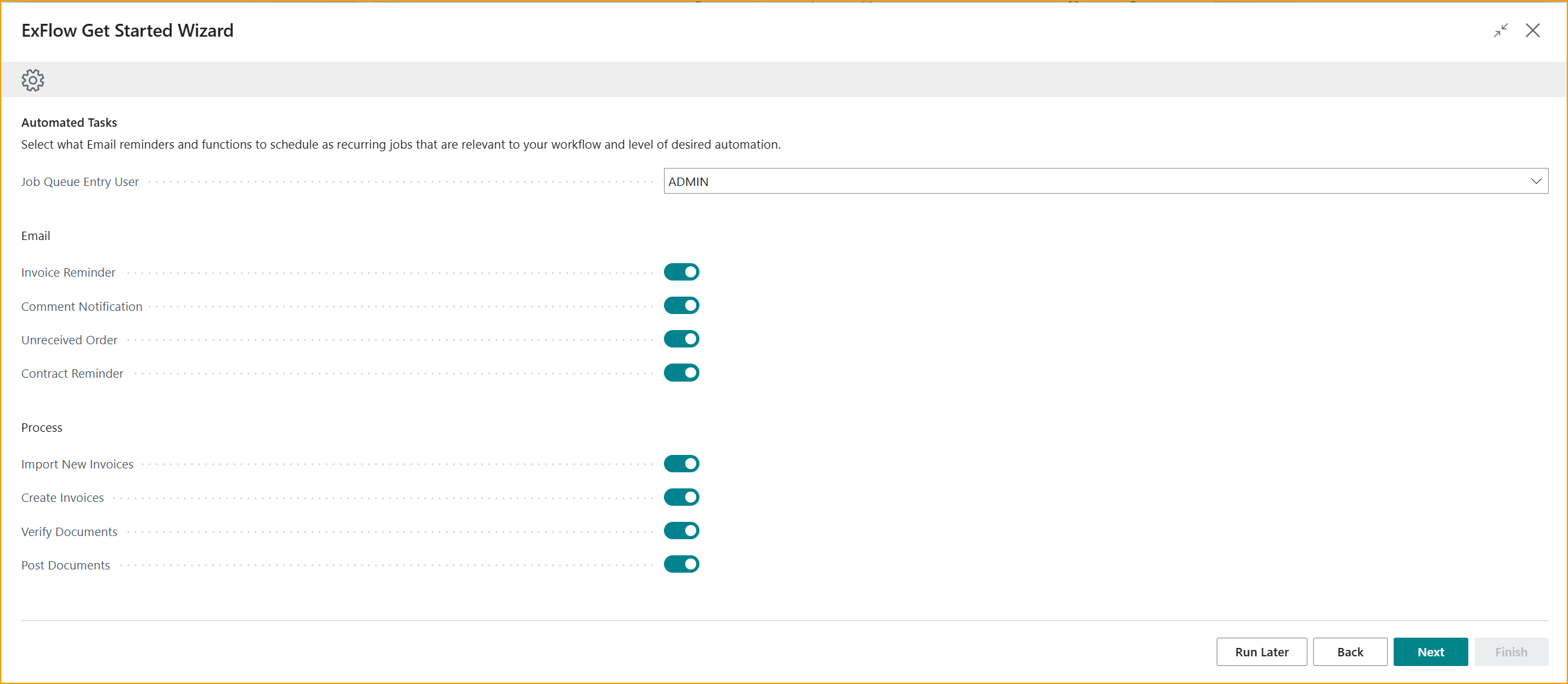The height and width of the screenshot is (684, 1568).
Task: Proceed by clicking Next
Action: 1430,651
